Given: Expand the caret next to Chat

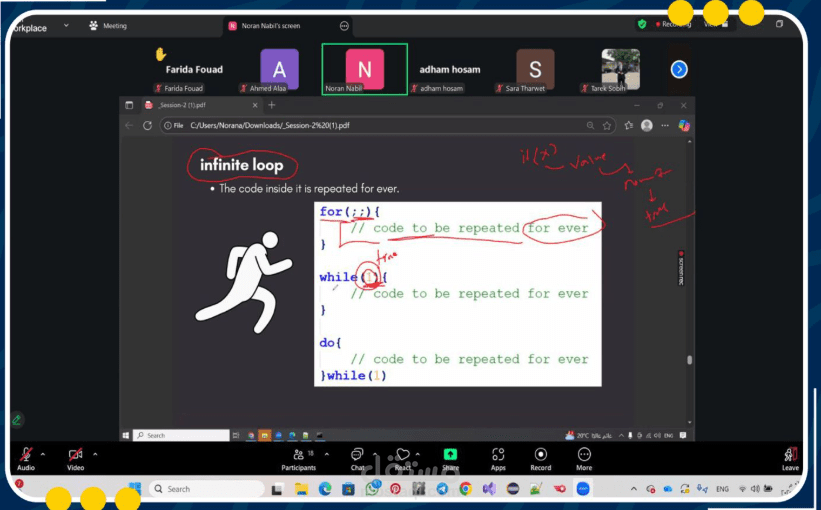Looking at the screenshot, I should click(x=375, y=454).
